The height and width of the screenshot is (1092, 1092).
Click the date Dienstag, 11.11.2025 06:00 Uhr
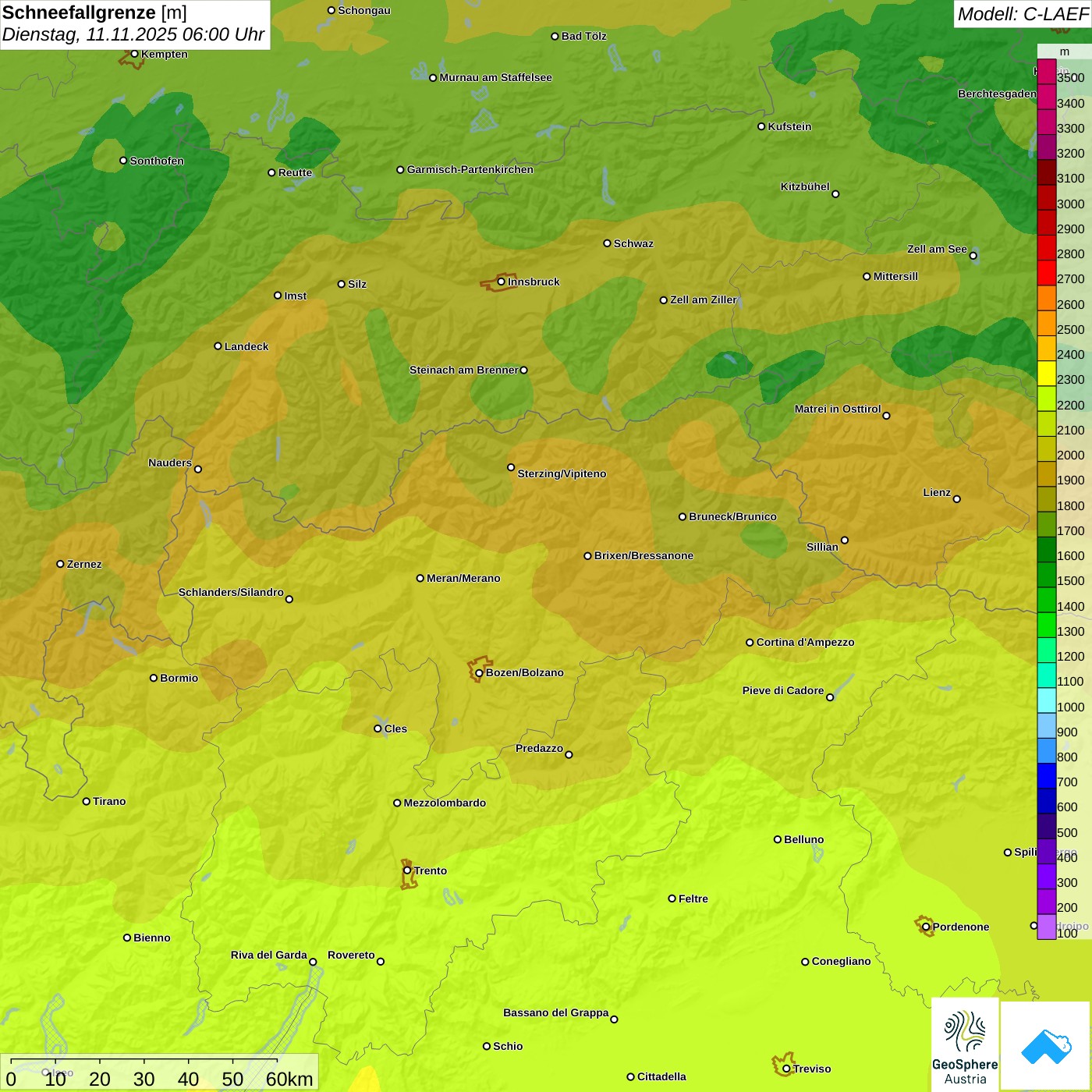tap(133, 34)
